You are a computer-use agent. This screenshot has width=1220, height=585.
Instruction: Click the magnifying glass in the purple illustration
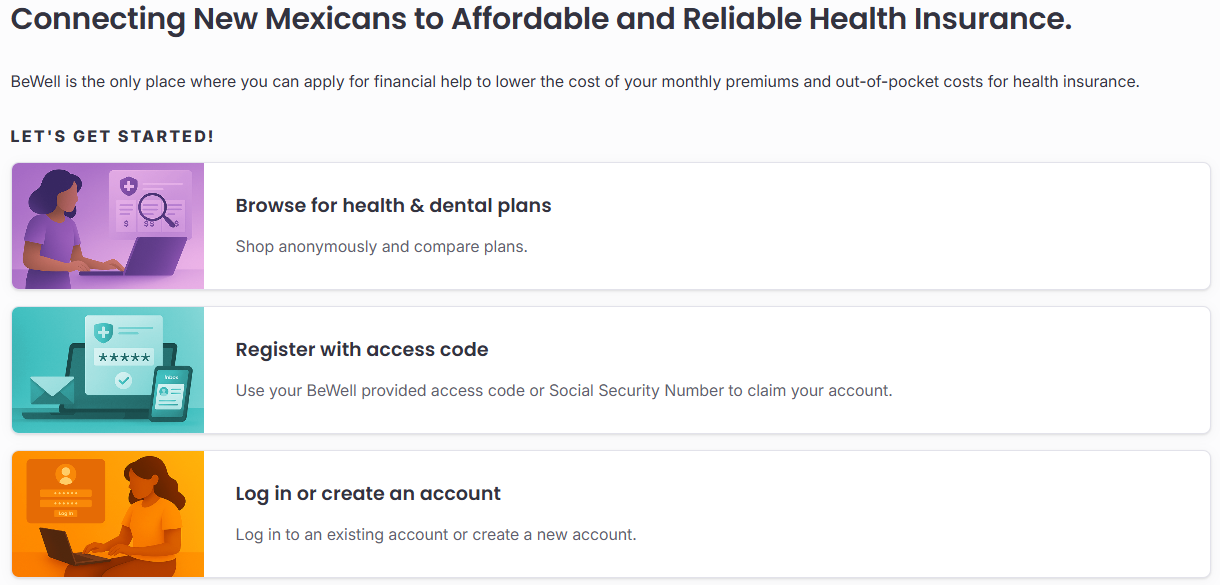click(x=154, y=207)
